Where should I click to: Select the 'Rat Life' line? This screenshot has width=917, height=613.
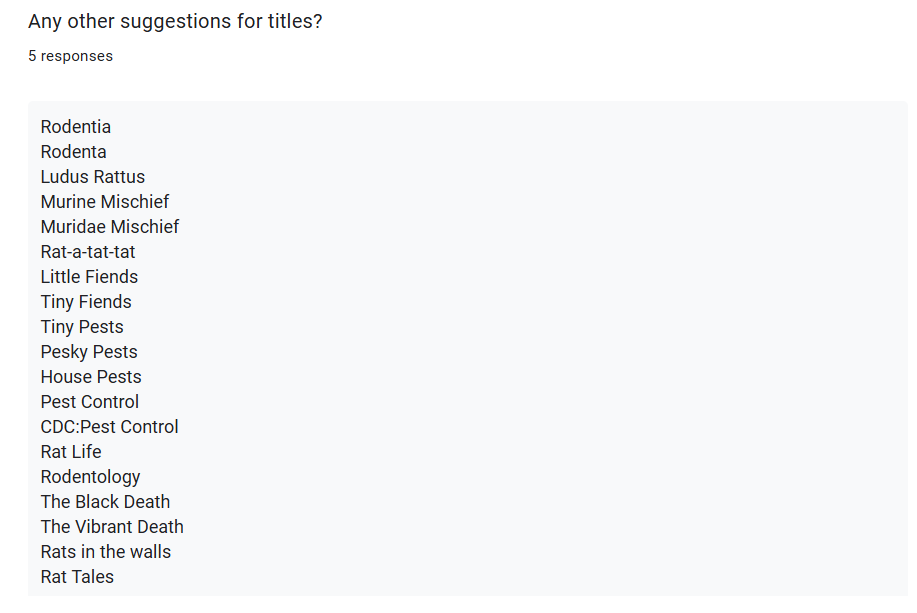pyautogui.click(x=71, y=452)
